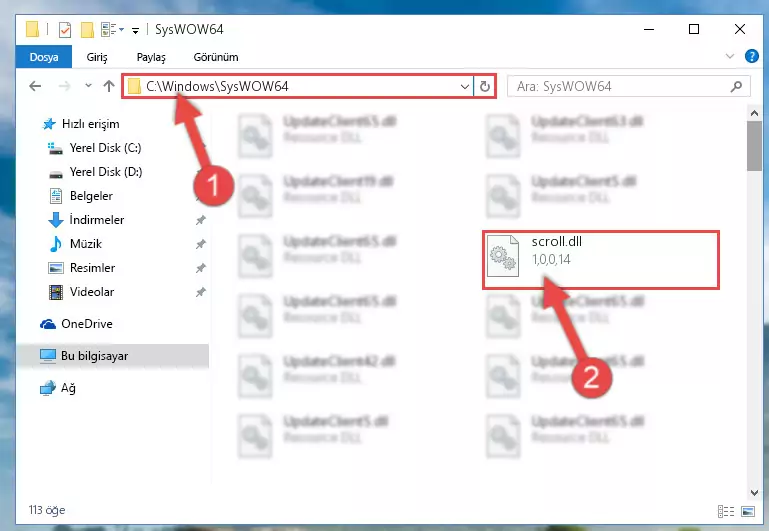Switch to the Paylaş ribbon tab

point(151,57)
